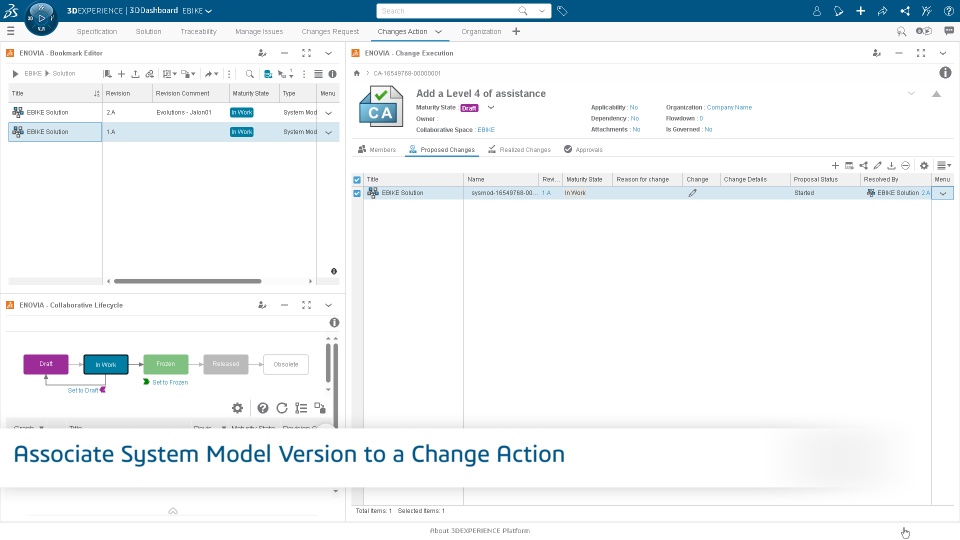Image resolution: width=960 pixels, height=540 pixels.
Task: Toggle the select-all checkbox in proposed changes header
Action: pyautogui.click(x=357, y=179)
